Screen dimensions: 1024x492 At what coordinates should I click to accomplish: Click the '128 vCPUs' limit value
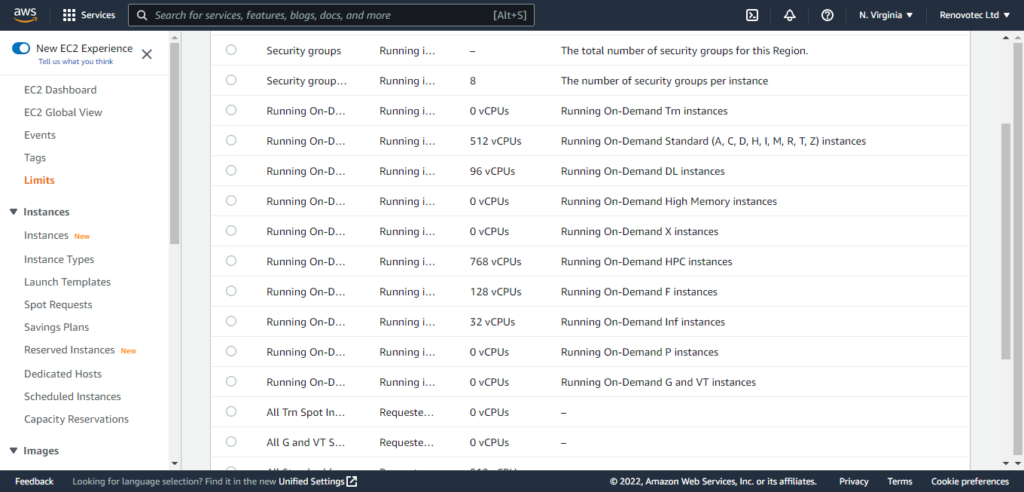coord(496,291)
